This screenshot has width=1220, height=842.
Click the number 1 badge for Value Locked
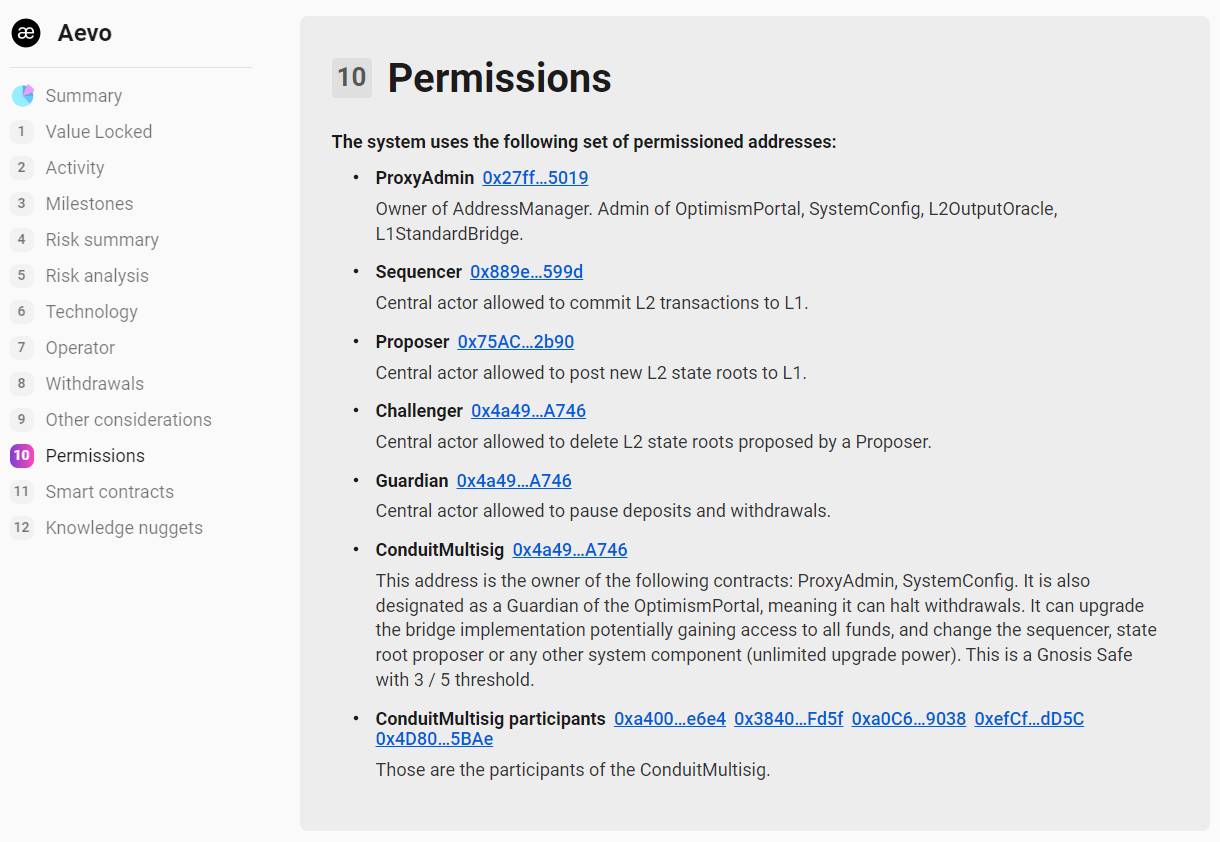click(22, 132)
